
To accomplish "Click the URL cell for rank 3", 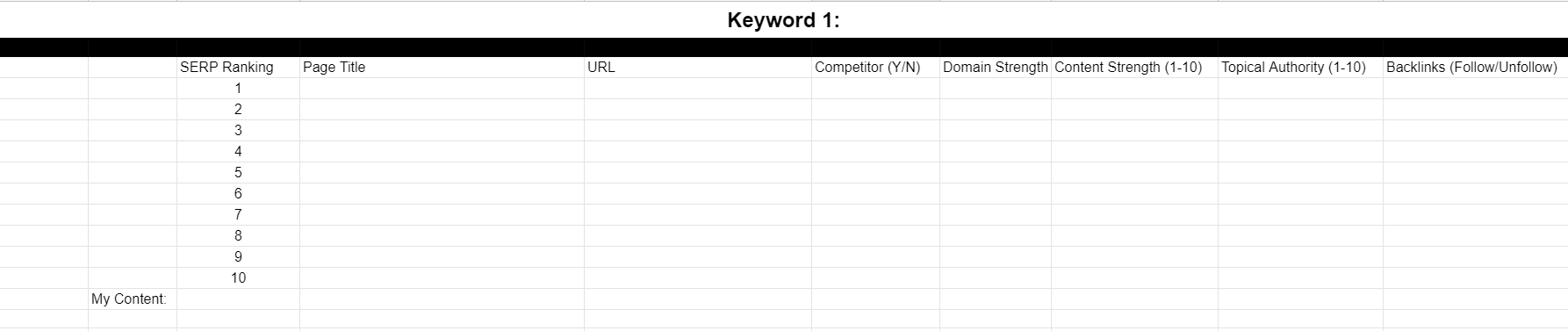I will coord(698,131).
